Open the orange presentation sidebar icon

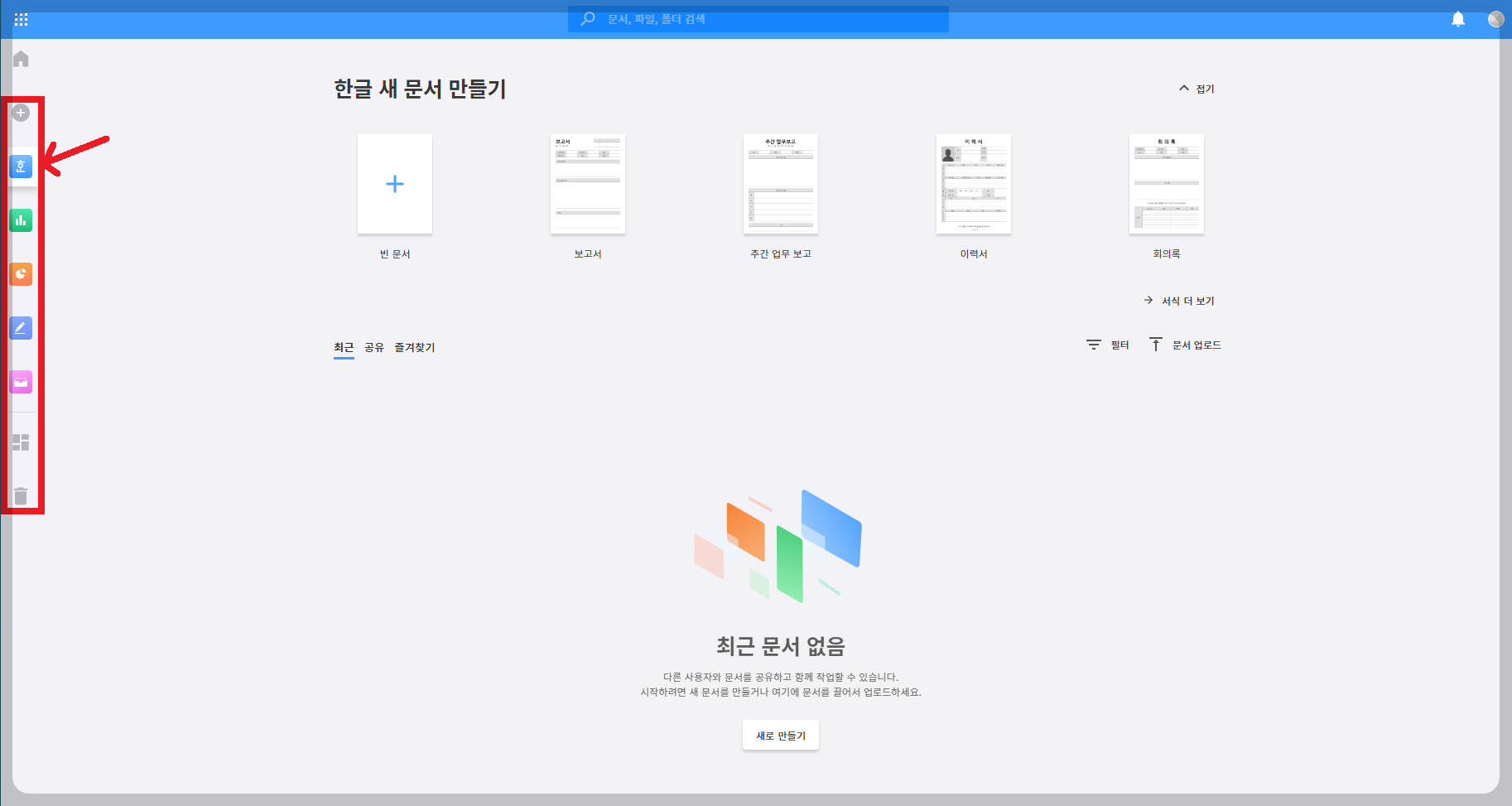tap(21, 274)
